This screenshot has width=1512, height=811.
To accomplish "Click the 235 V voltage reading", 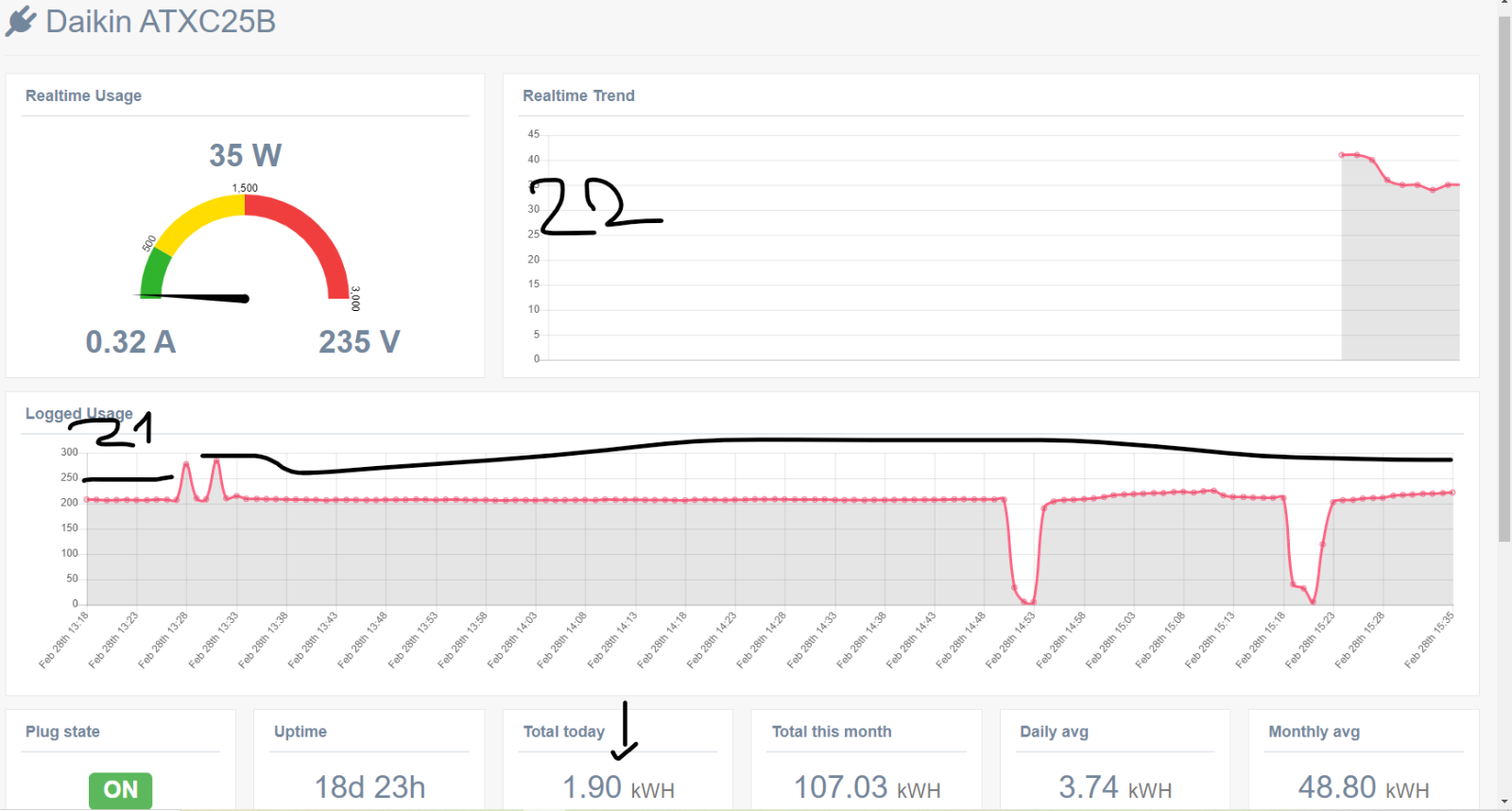I will (x=359, y=342).
